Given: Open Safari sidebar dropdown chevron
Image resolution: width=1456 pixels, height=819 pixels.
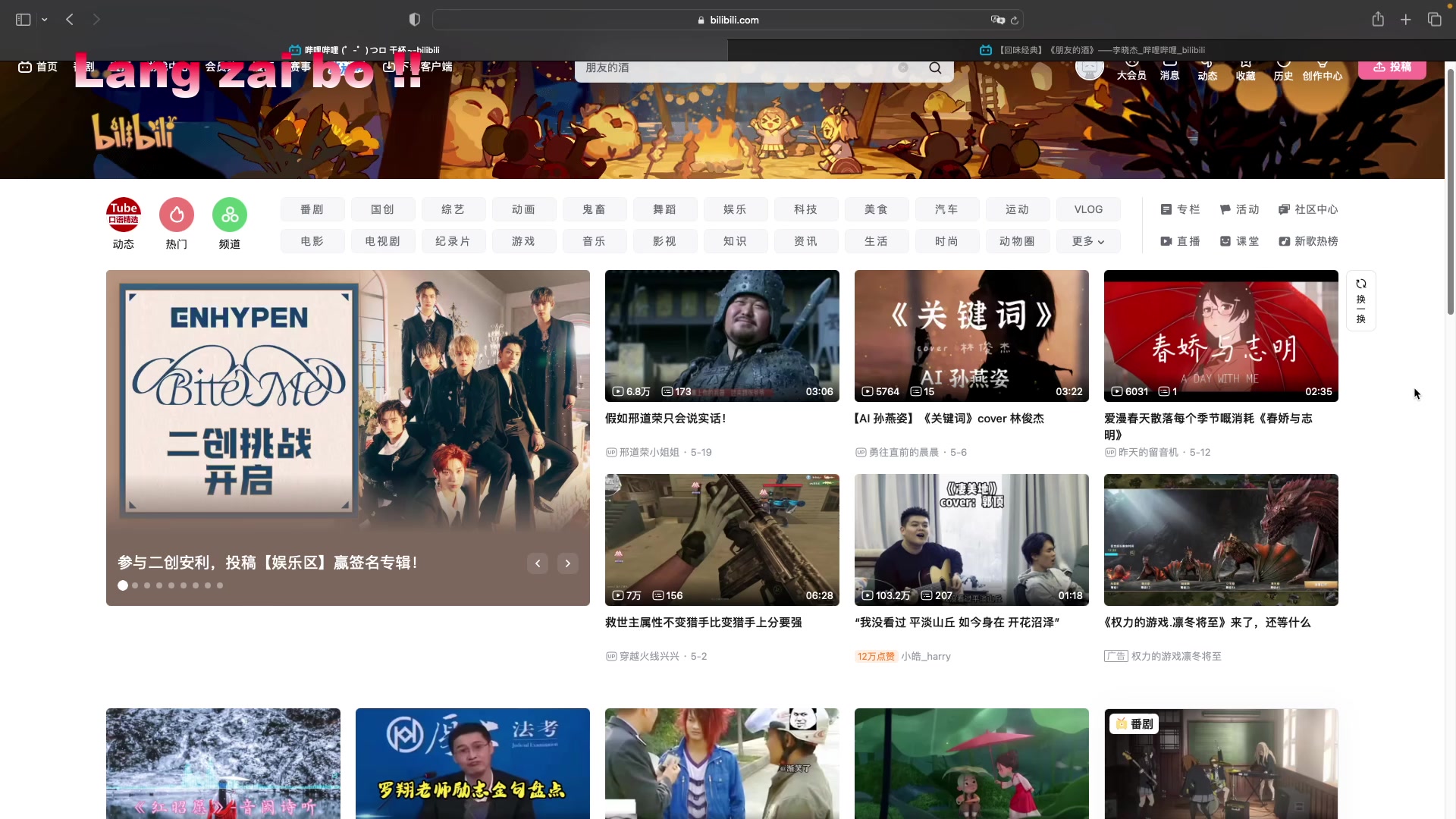Looking at the screenshot, I should 45,20.
